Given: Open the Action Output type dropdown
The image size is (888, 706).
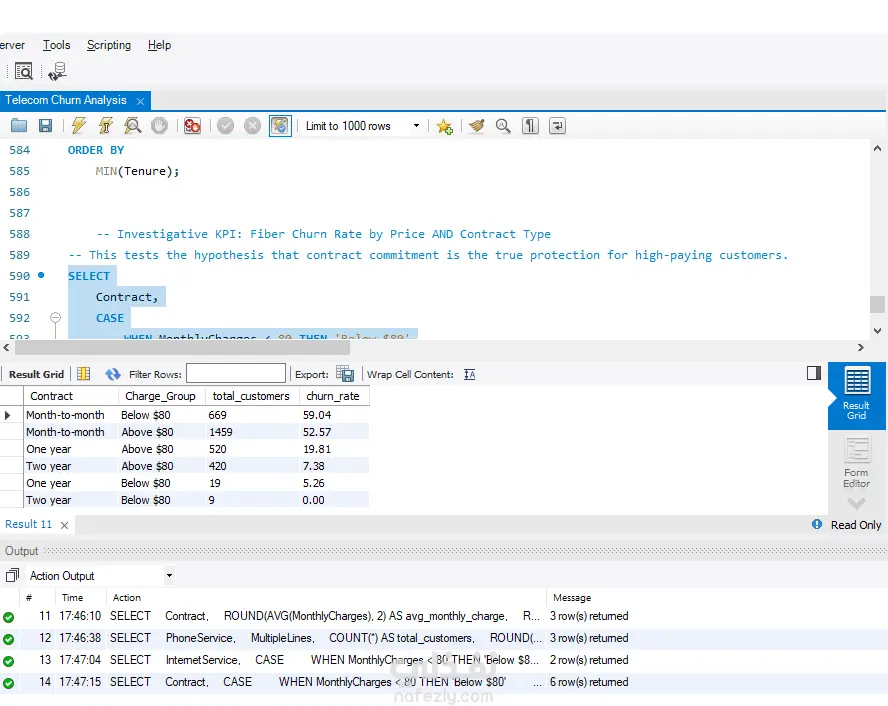Looking at the screenshot, I should coord(169,576).
